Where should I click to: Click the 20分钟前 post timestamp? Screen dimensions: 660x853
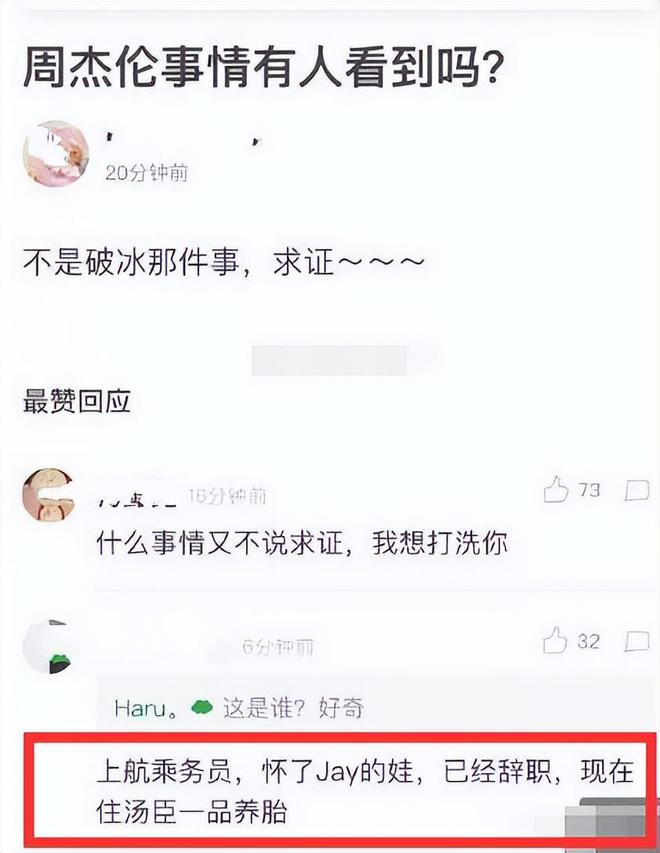tap(146, 173)
